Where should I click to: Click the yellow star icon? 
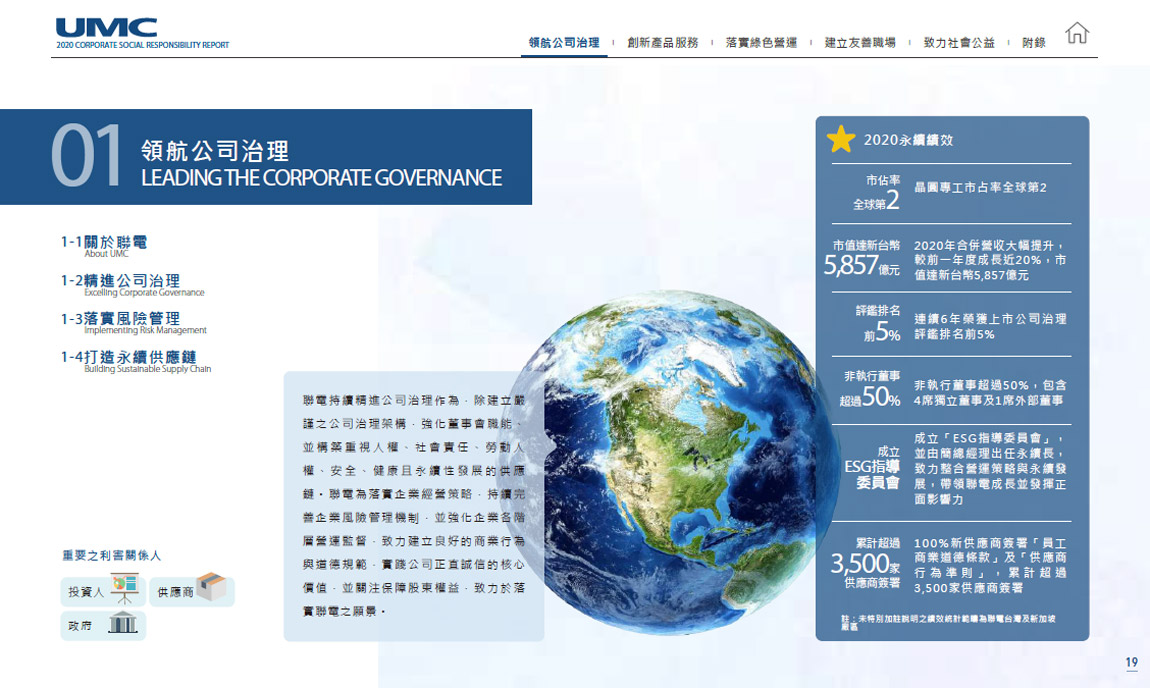(841, 139)
